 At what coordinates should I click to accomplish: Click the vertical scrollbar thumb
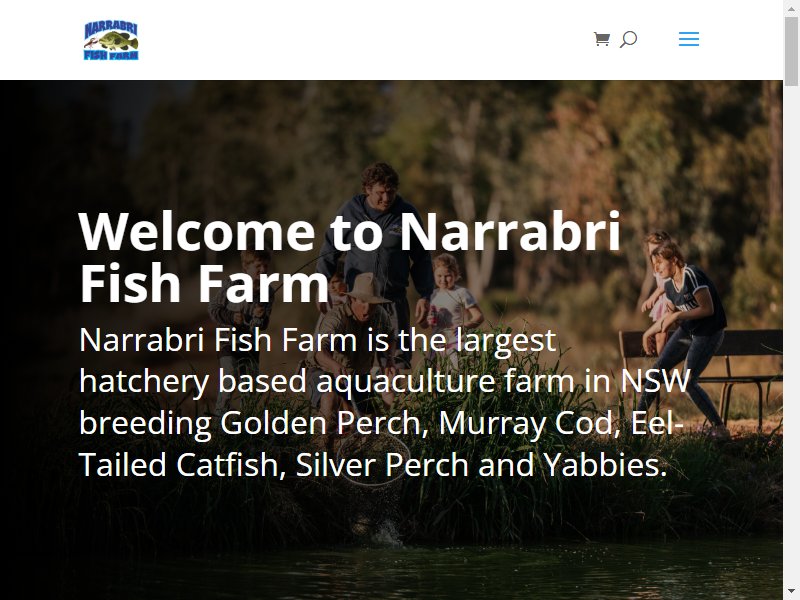click(x=791, y=51)
